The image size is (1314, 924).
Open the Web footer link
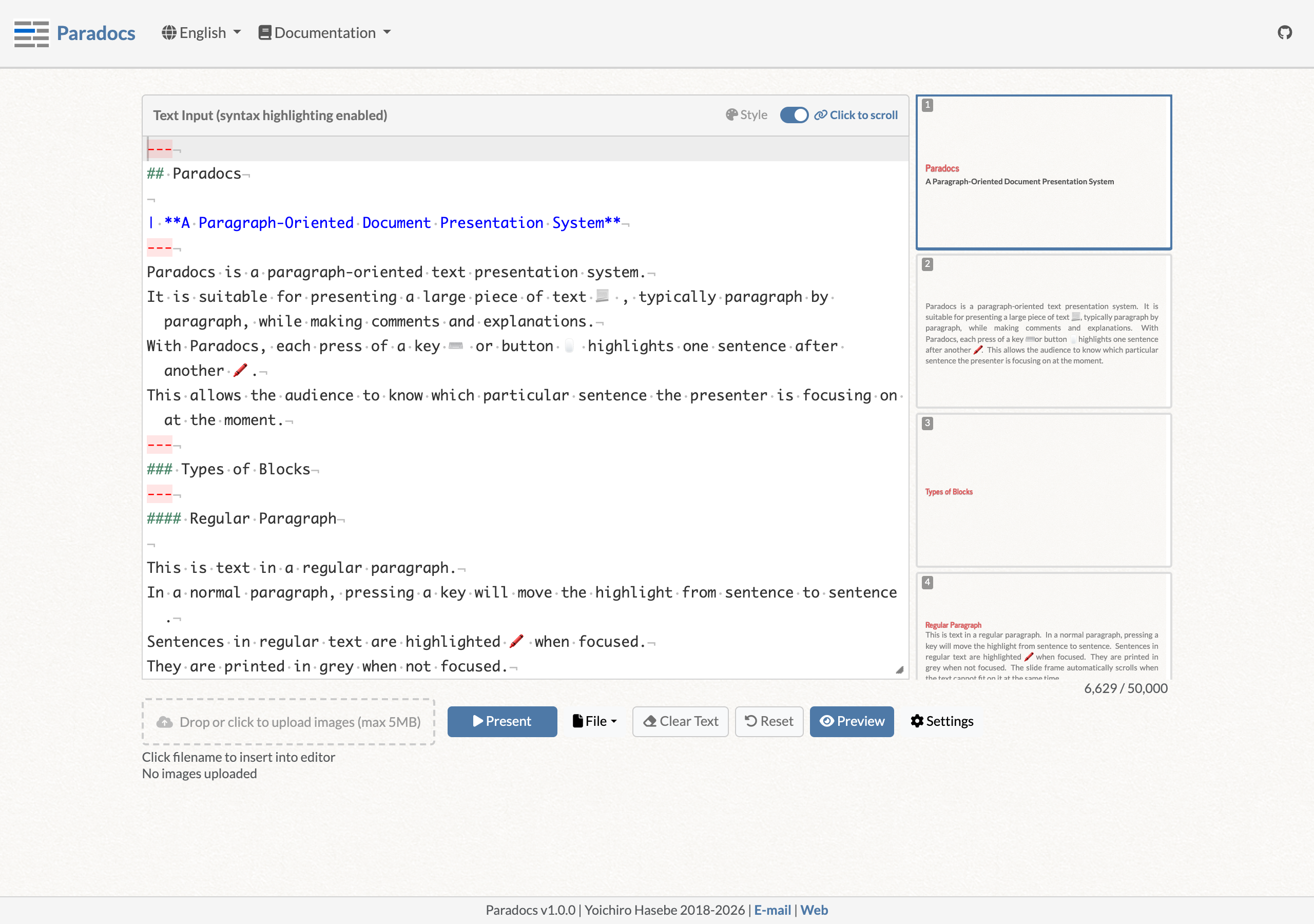click(x=814, y=910)
